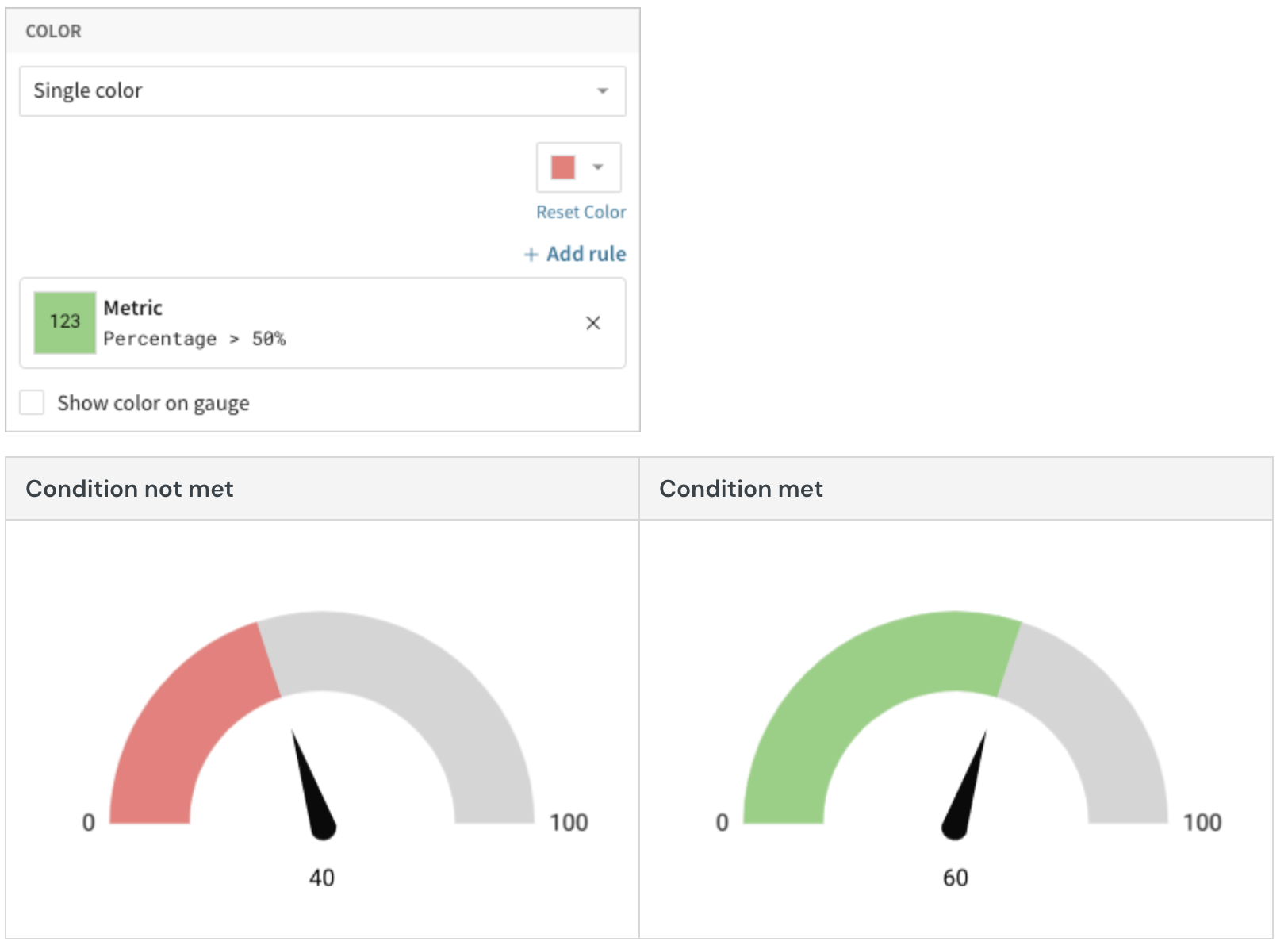Remove the Metric rule with X icon
This screenshot has width=1288, height=949.
click(592, 323)
